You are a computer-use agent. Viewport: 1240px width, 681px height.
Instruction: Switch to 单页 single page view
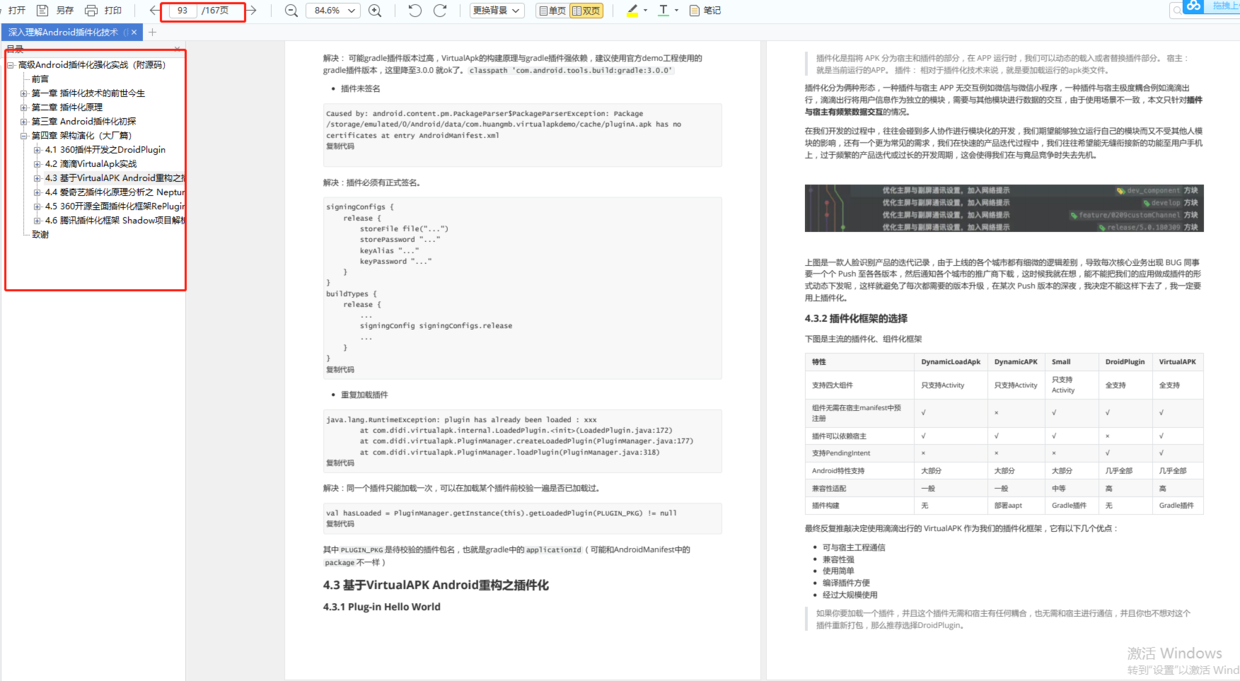tap(551, 10)
